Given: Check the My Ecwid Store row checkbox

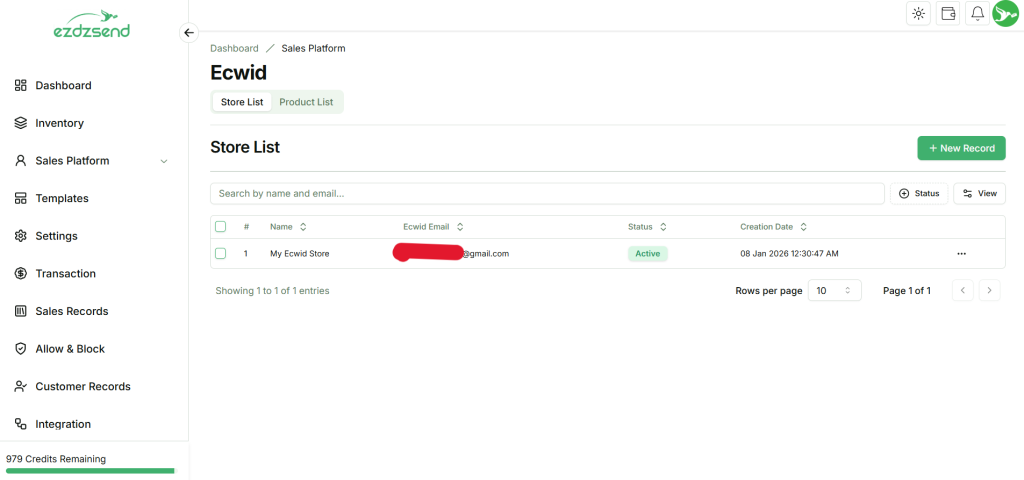Looking at the screenshot, I should point(221,254).
